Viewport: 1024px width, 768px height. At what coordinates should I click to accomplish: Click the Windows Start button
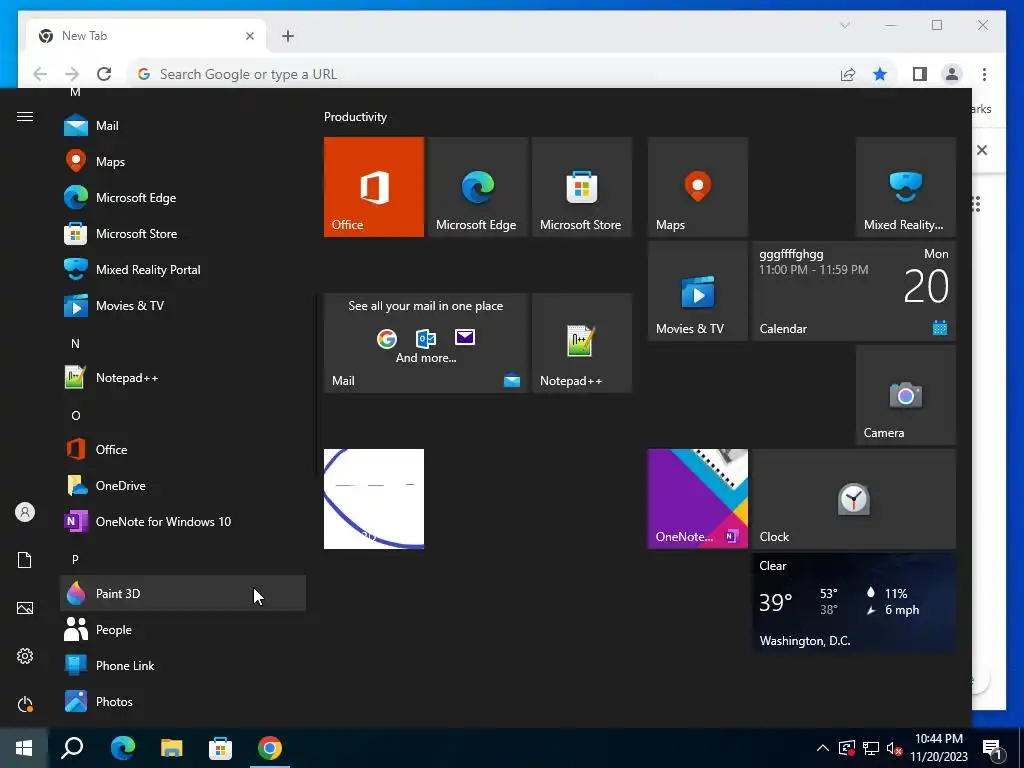tap(24, 748)
